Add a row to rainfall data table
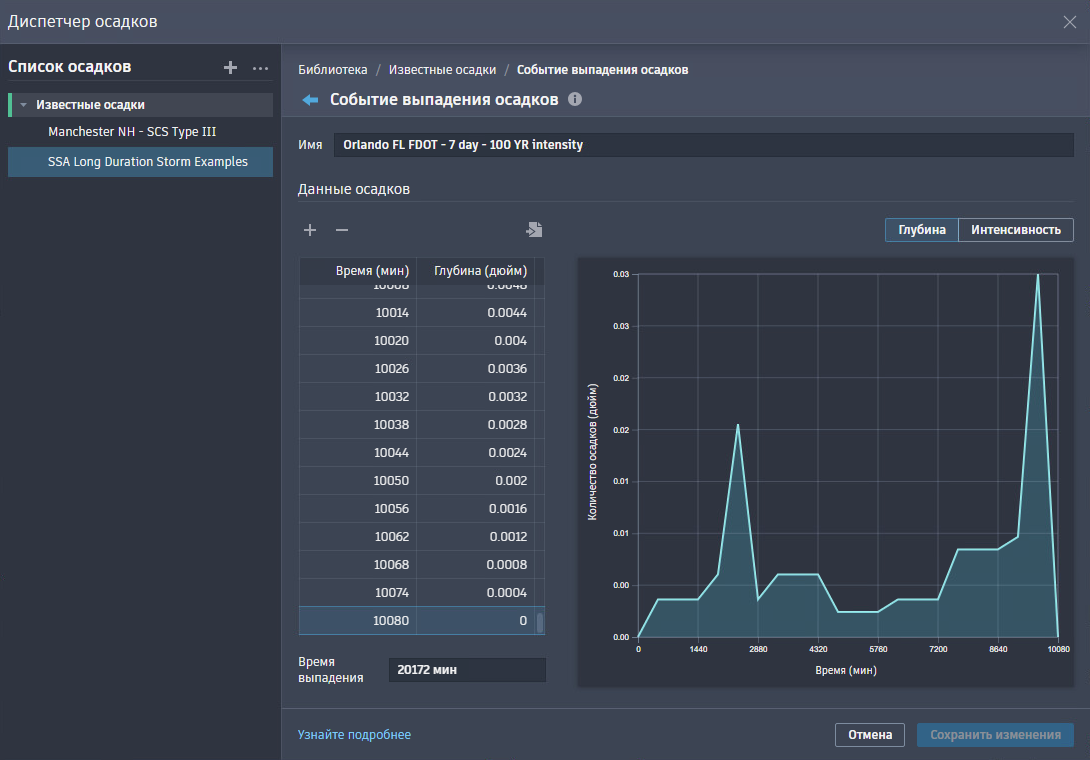This screenshot has width=1090, height=760. 310,230
